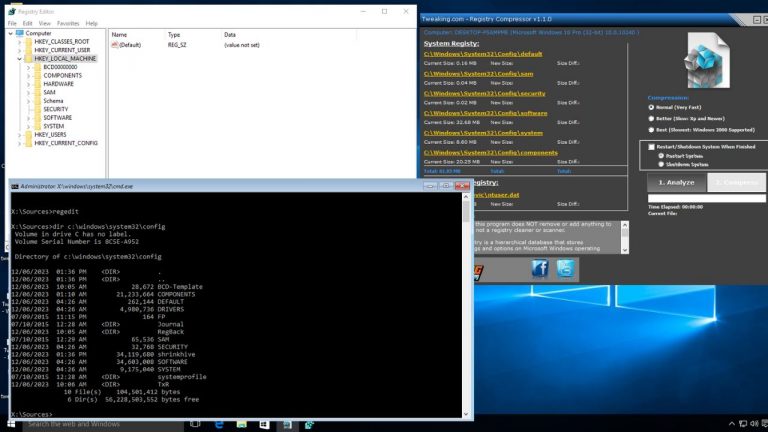Click the Computer icon in registry tree
The height and width of the screenshot is (432, 768).
click(x=20, y=33)
